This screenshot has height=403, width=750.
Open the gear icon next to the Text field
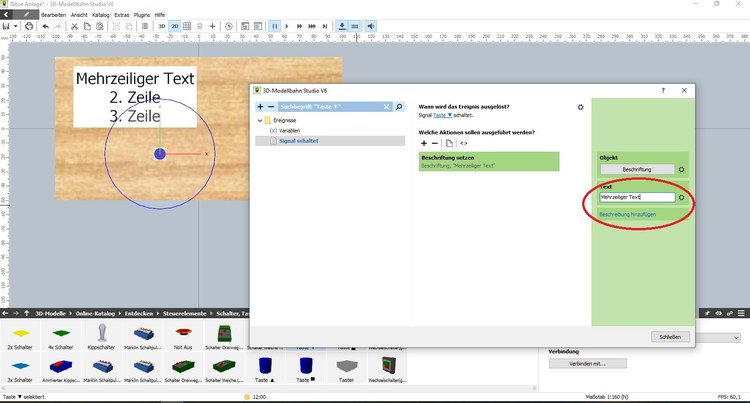pyautogui.click(x=682, y=197)
